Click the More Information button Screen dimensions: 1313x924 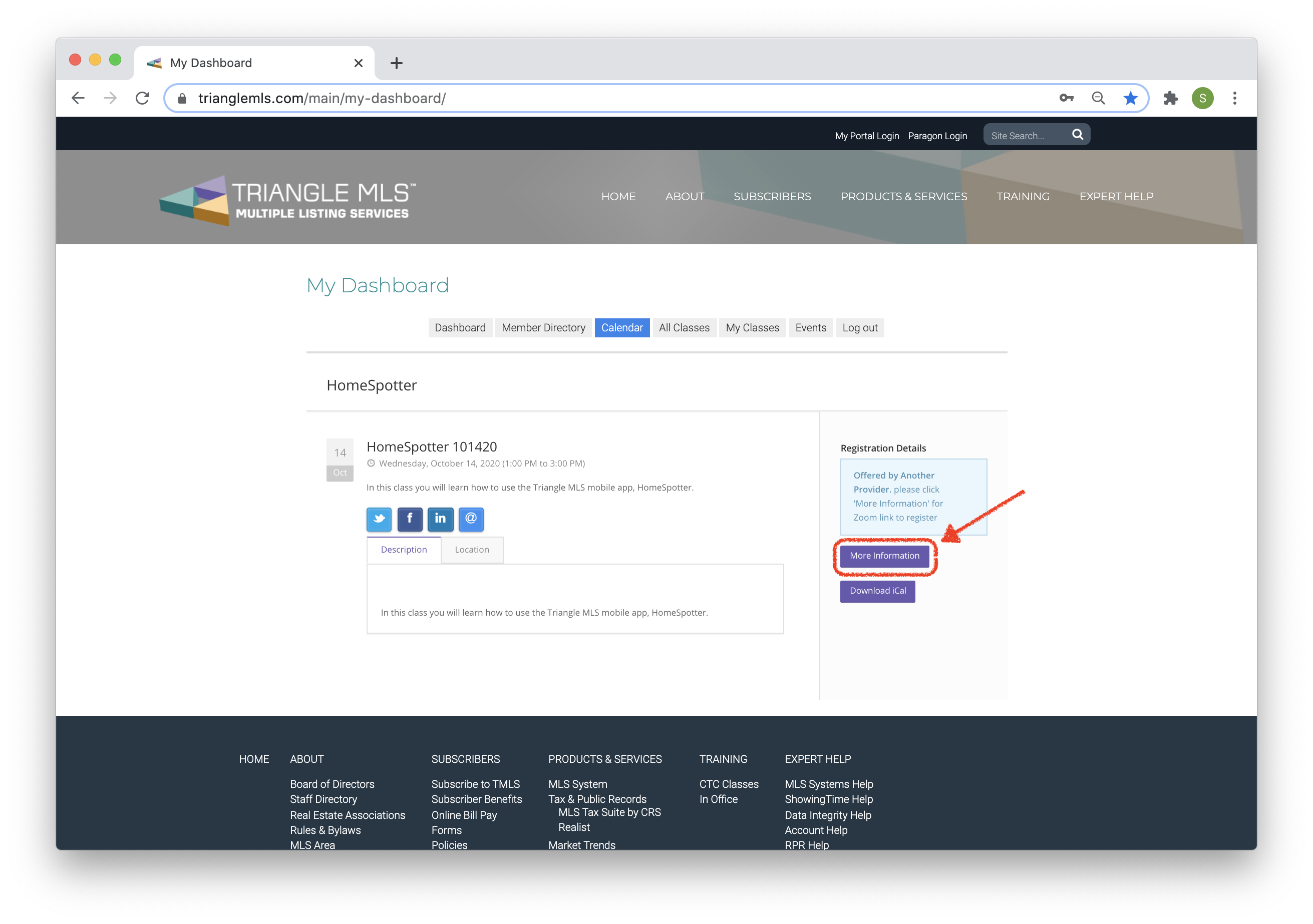[884, 556]
